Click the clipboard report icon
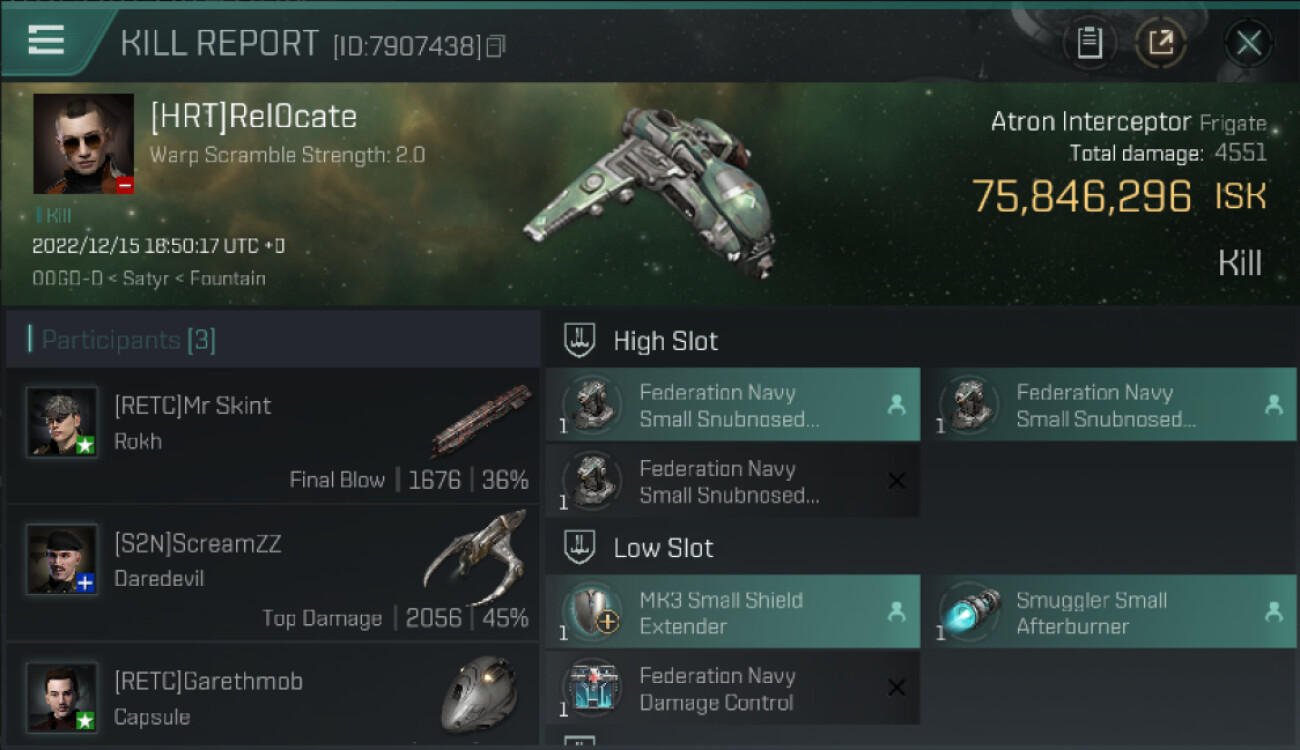This screenshot has height=750, width=1300. tap(1089, 43)
